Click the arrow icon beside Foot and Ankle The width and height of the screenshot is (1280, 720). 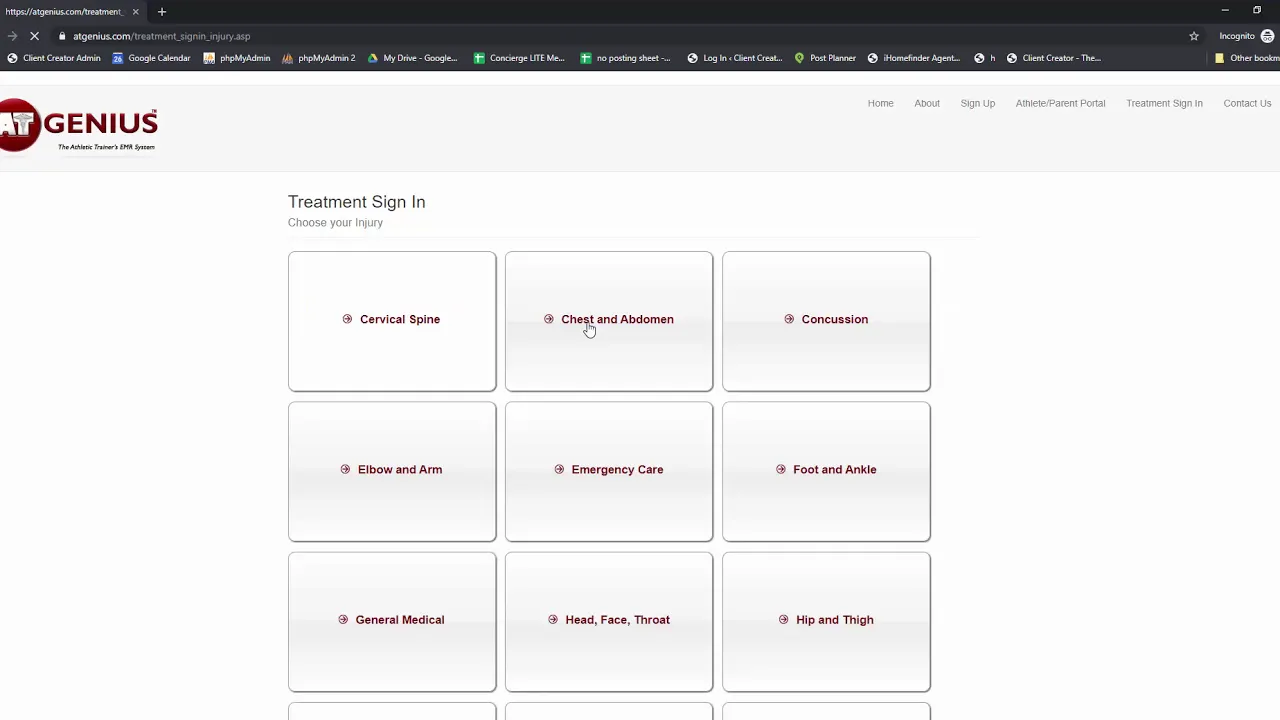click(x=781, y=469)
